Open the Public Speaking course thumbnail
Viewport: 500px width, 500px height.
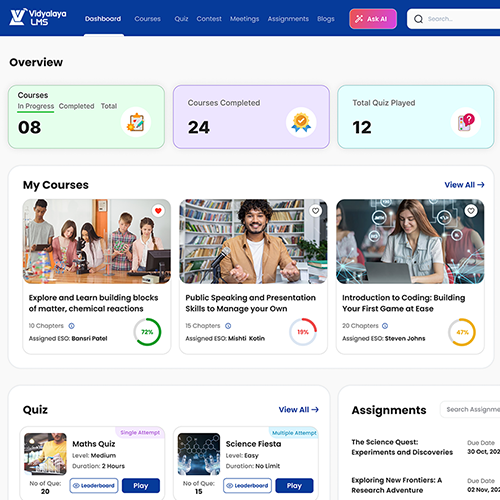click(253, 242)
